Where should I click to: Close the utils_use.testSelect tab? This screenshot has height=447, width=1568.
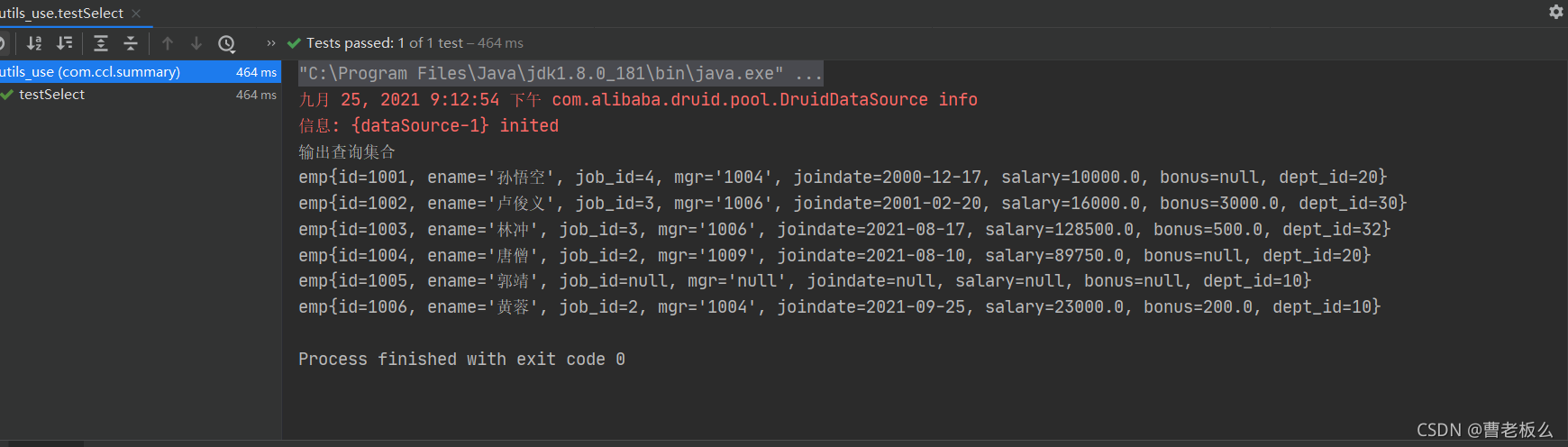click(x=136, y=14)
